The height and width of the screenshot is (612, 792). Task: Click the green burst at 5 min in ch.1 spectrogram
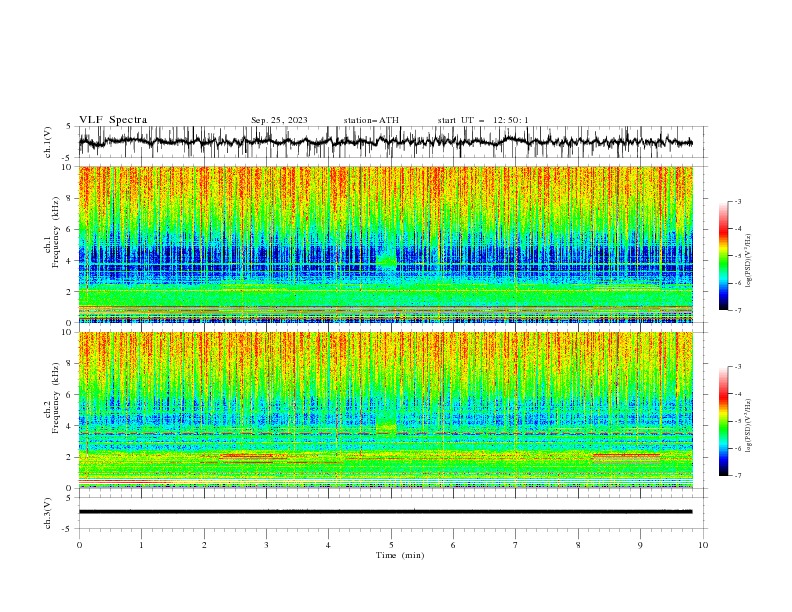point(387,261)
